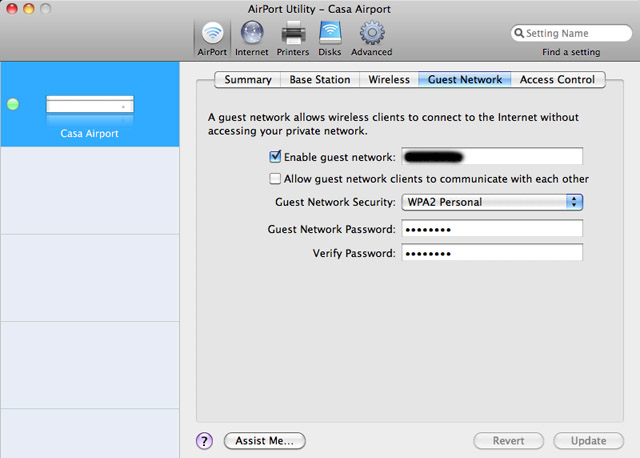Open help with the question mark button
Image resolution: width=640 pixels, height=458 pixels.
pos(204,441)
